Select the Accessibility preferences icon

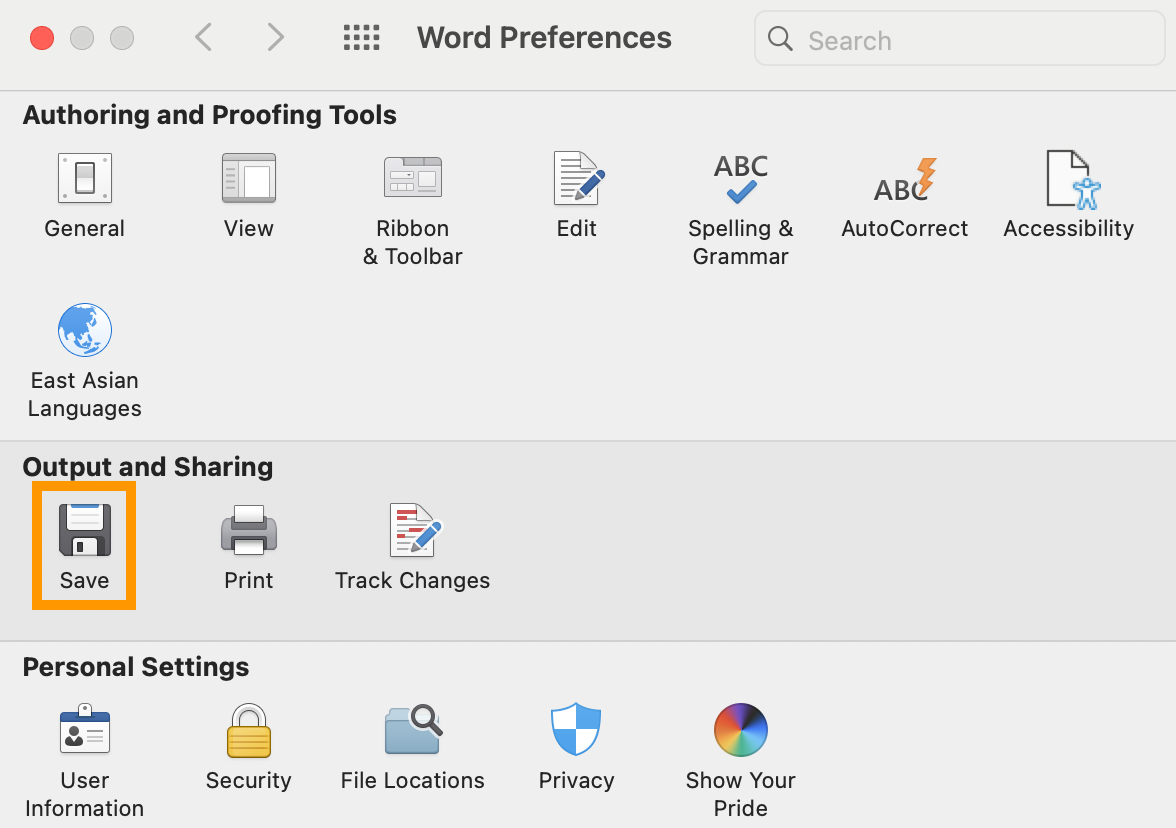(x=1068, y=180)
